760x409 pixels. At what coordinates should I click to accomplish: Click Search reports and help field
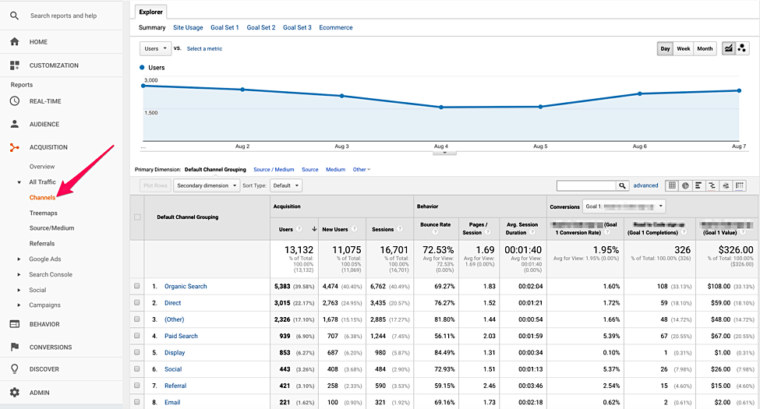(x=63, y=16)
